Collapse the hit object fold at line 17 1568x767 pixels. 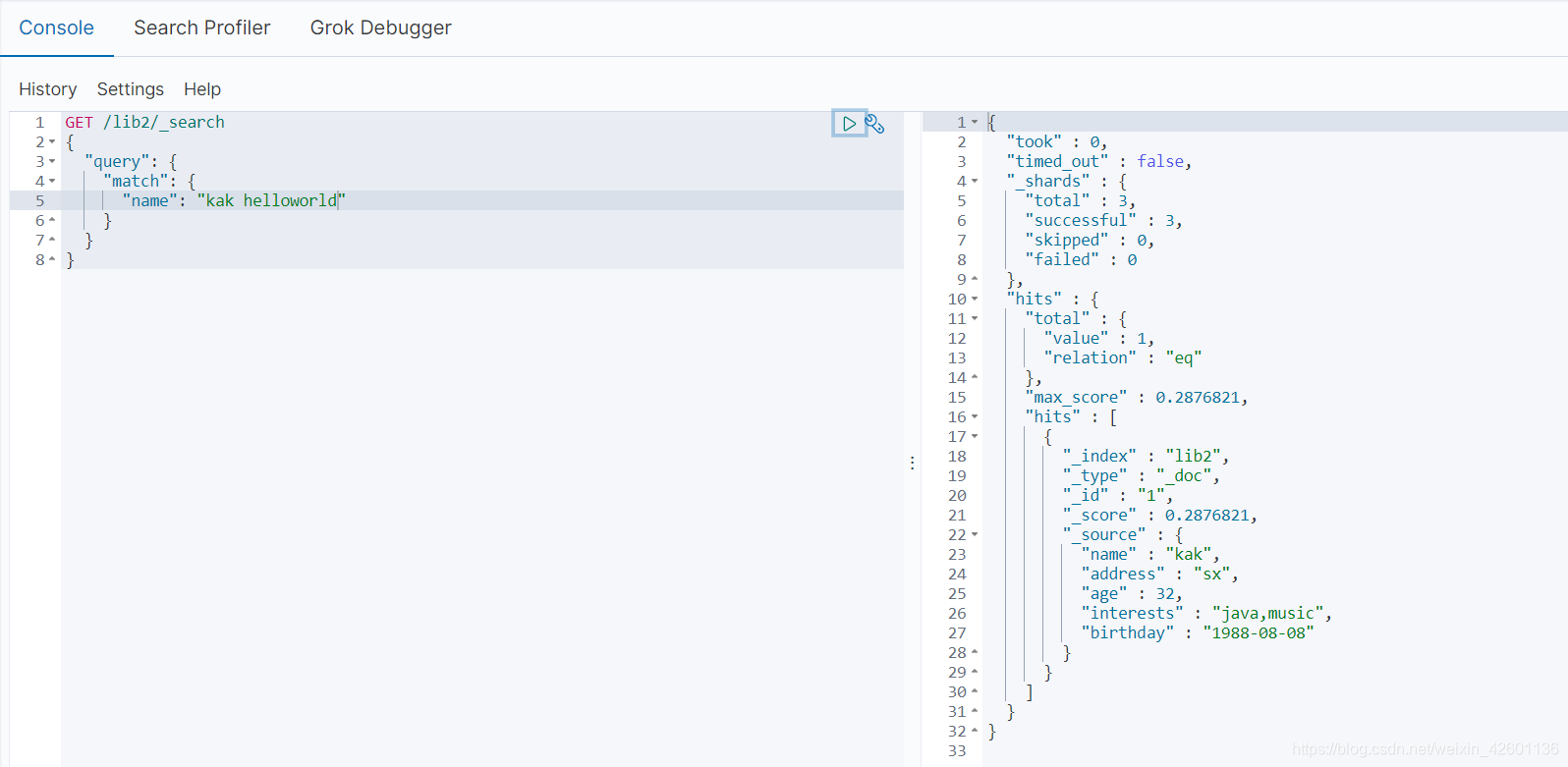pyautogui.click(x=975, y=437)
